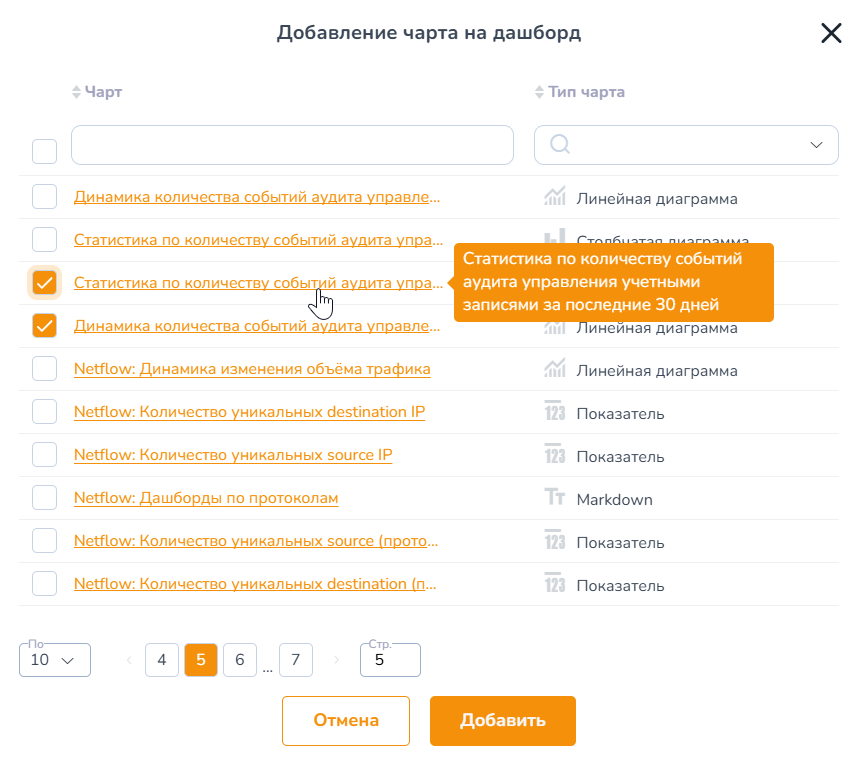
Task: Sort by the Тип чарта column arrows
Action: 539,92
